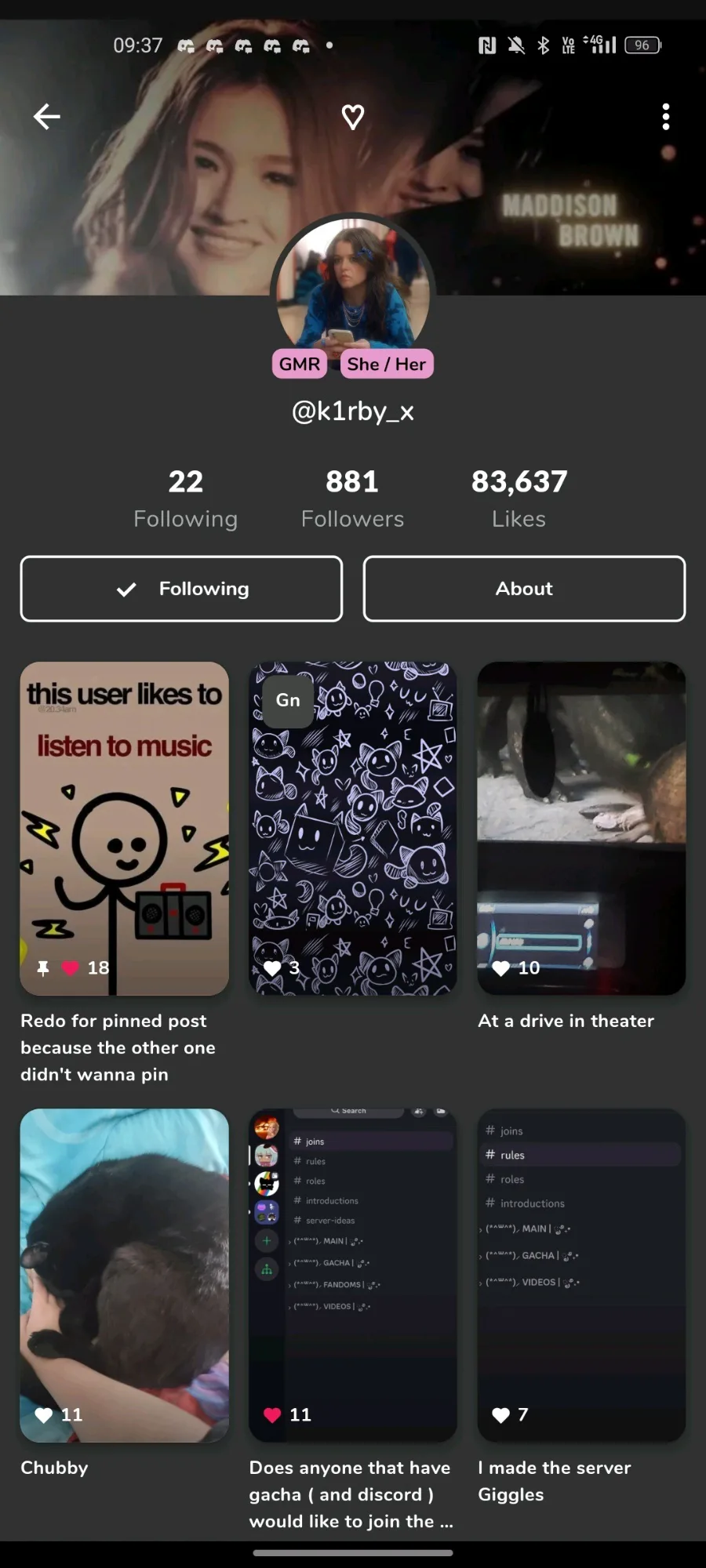View the 22 Following list

[x=185, y=499]
